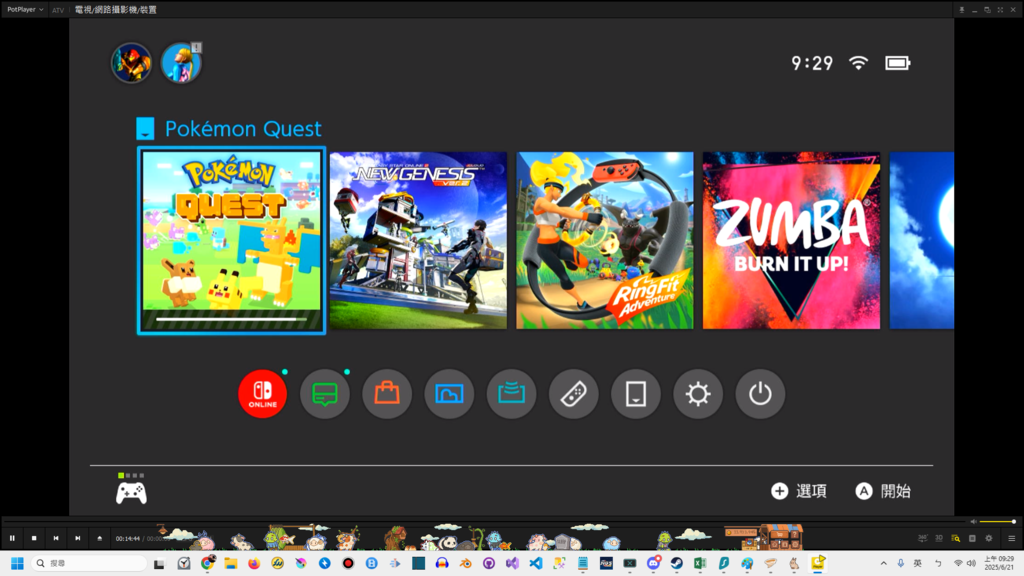1024x576 pixels.
Task: Toggle 3D video mode
Action: [938, 538]
